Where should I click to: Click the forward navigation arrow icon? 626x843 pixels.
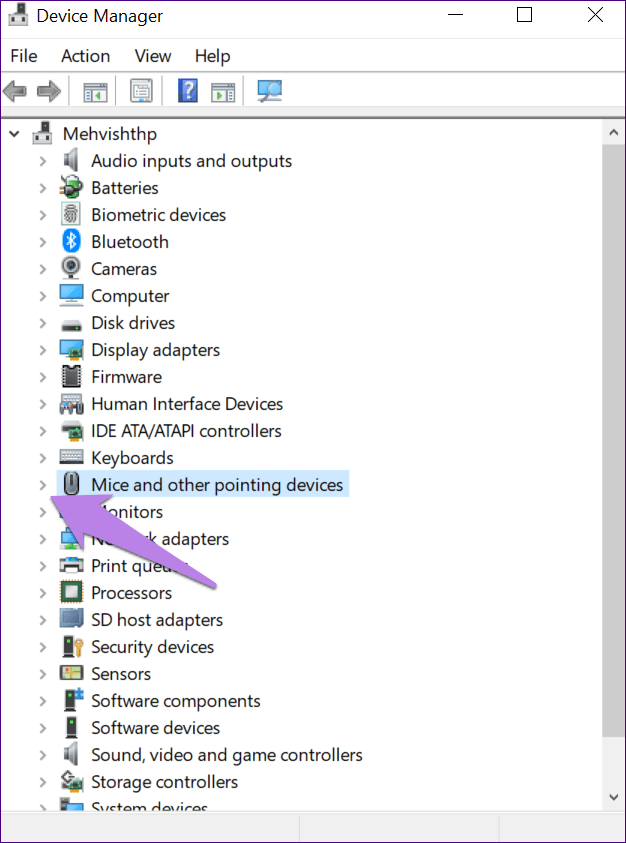(47, 90)
